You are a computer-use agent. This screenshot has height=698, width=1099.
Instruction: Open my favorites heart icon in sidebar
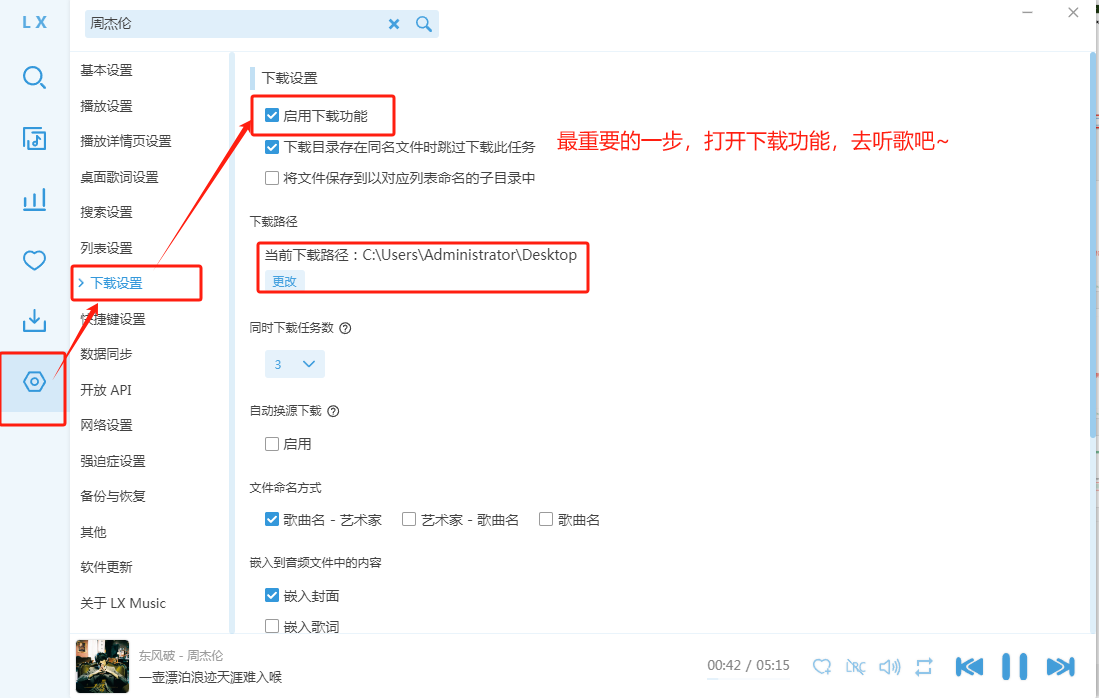(34, 261)
